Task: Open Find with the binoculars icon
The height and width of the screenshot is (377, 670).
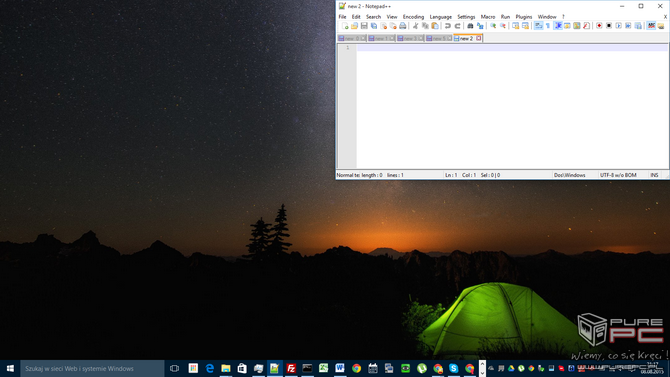Action: point(470,26)
